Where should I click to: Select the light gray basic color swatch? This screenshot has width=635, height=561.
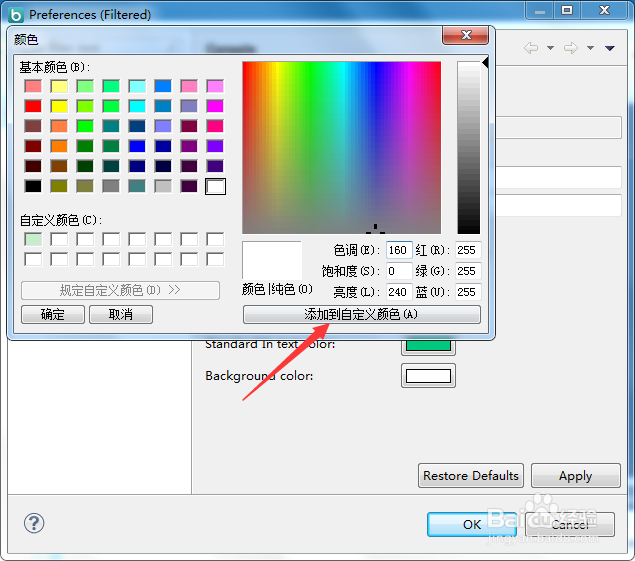(x=163, y=186)
